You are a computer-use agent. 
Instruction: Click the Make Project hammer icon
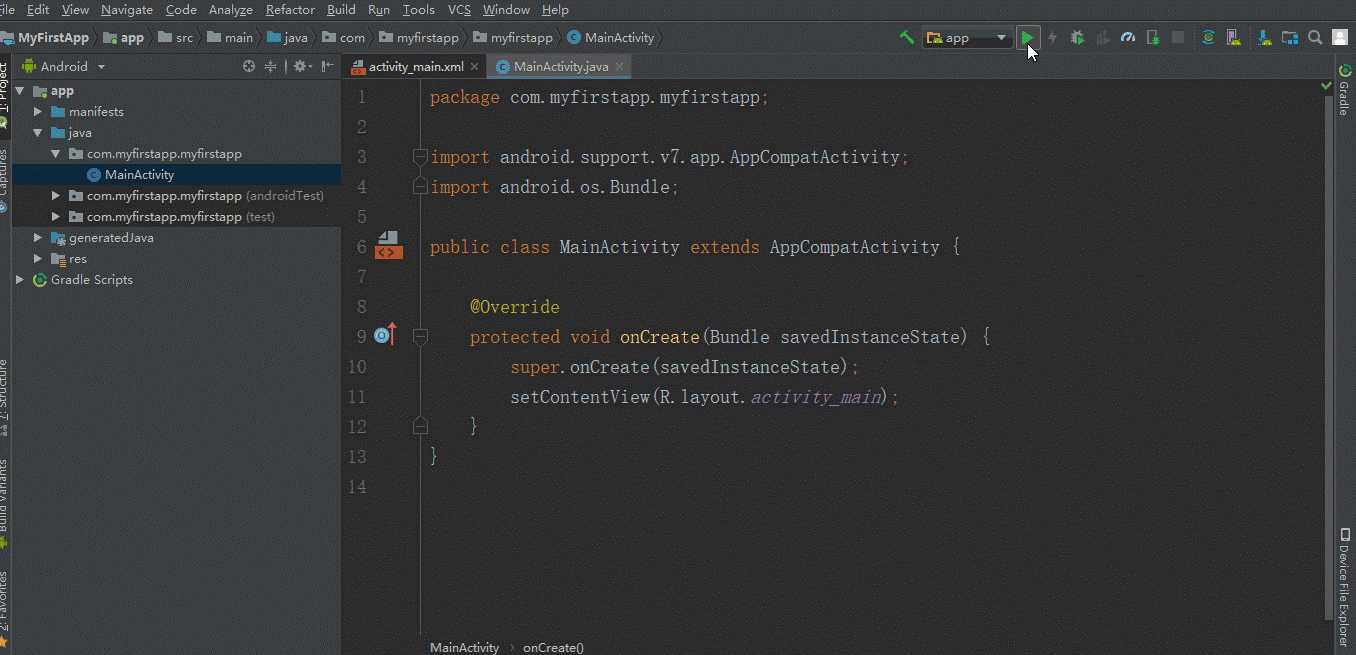pyautogui.click(x=906, y=38)
